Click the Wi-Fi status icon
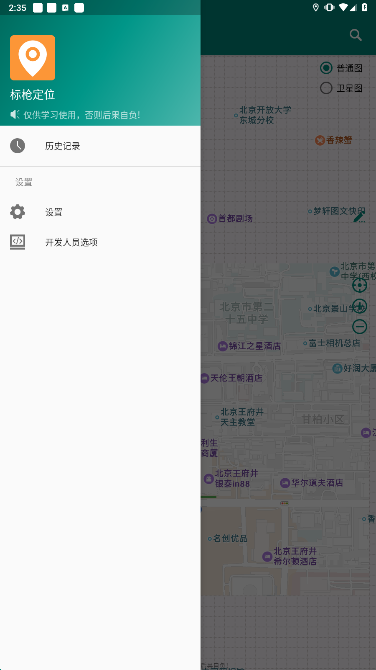 343,7
